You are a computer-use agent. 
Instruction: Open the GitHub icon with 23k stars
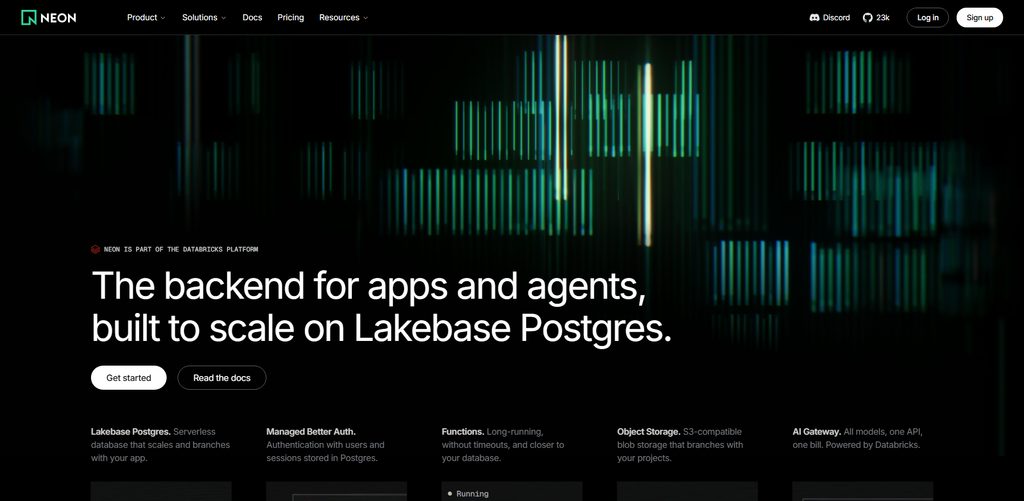(867, 18)
